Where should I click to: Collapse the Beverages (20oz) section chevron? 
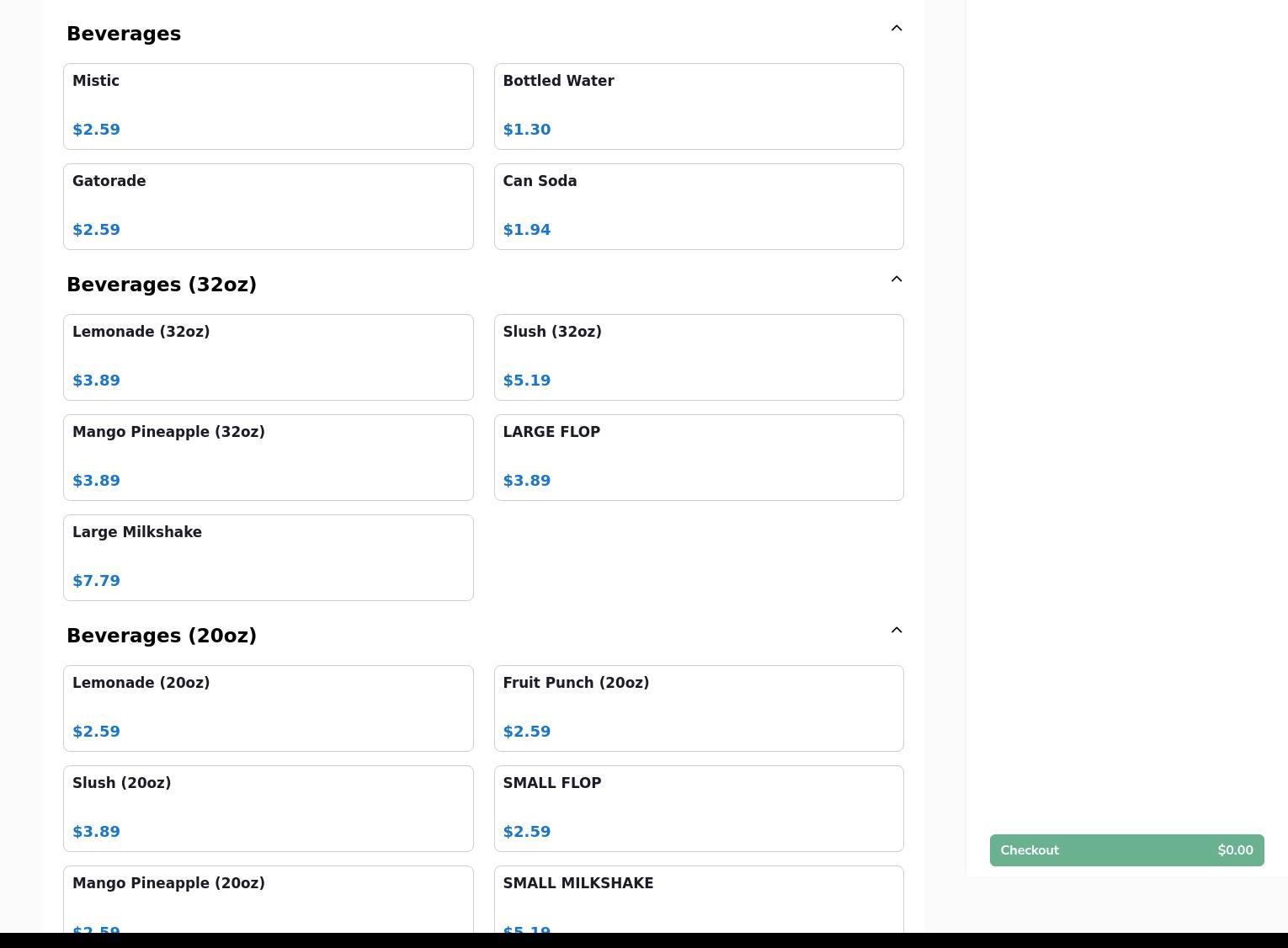(x=897, y=631)
